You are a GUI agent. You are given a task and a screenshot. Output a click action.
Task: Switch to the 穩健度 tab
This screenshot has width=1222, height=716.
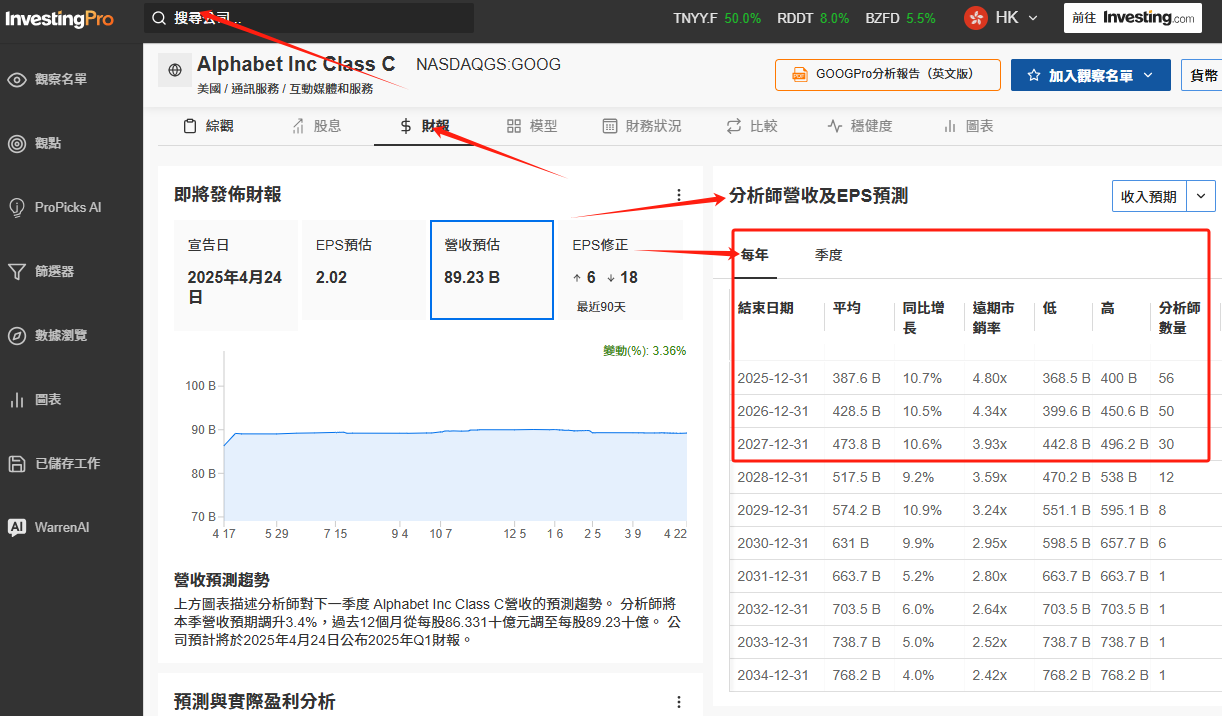click(860, 126)
